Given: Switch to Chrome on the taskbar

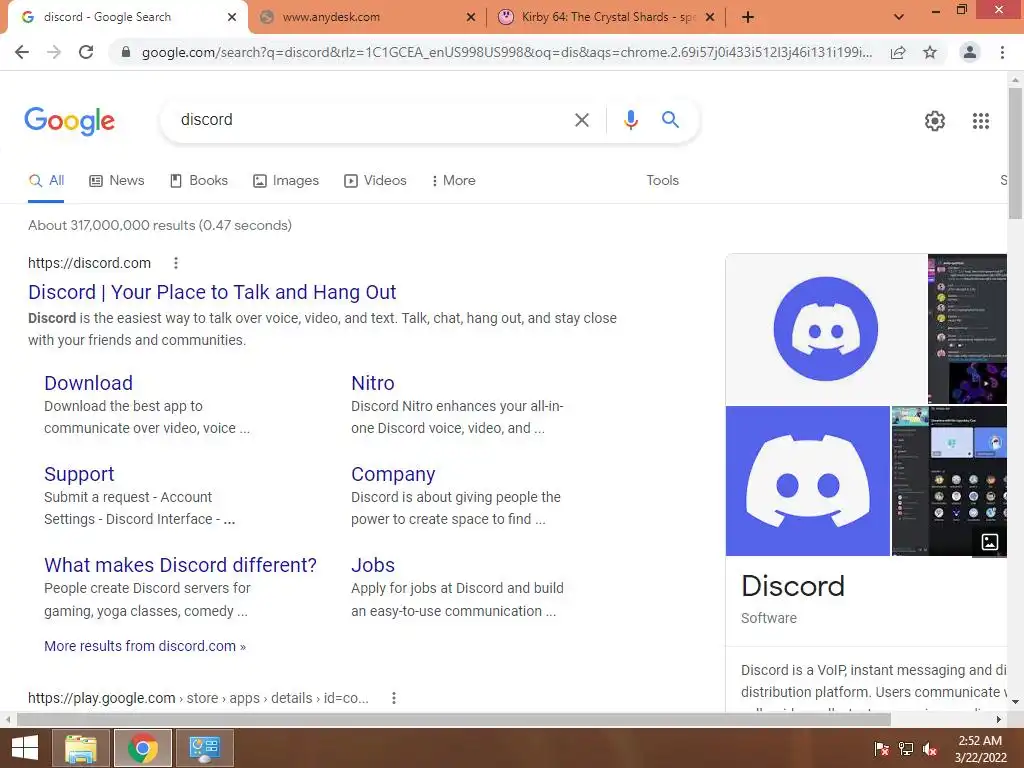Looking at the screenshot, I should pyautogui.click(x=142, y=748).
